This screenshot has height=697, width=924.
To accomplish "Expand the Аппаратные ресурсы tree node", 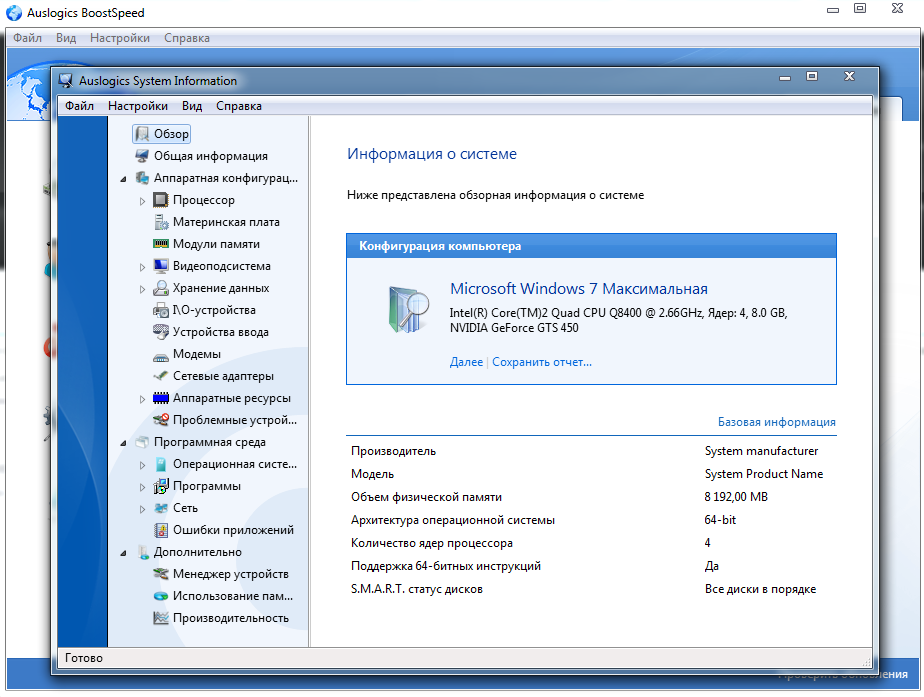I will [142, 399].
